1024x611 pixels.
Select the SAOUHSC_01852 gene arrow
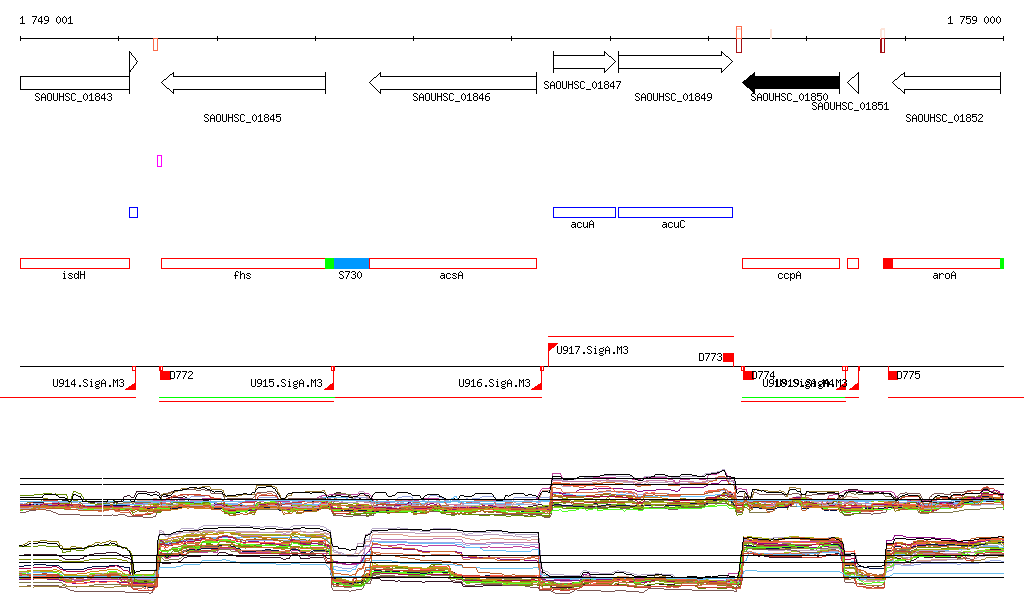pyautogui.click(x=946, y=83)
